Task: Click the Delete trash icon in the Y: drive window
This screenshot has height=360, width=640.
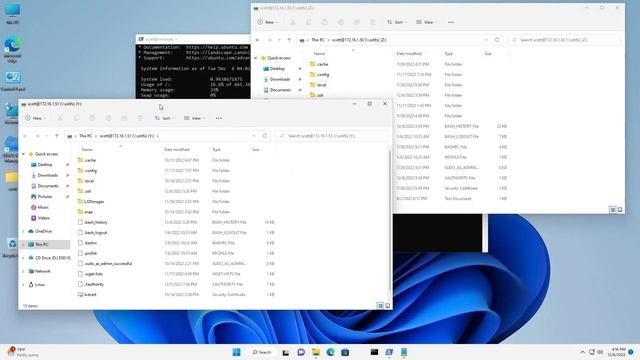Action: pyautogui.click(x=140, y=118)
